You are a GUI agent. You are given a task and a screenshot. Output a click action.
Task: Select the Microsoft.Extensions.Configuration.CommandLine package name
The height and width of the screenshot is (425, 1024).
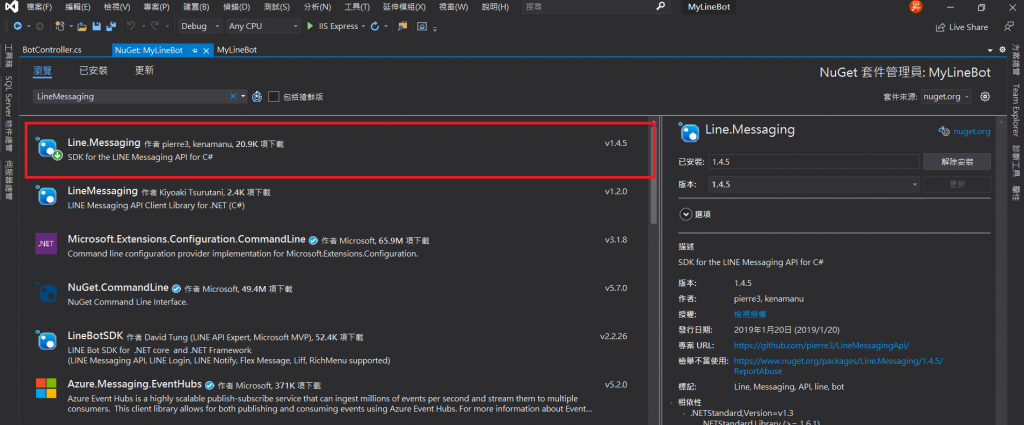[187, 239]
